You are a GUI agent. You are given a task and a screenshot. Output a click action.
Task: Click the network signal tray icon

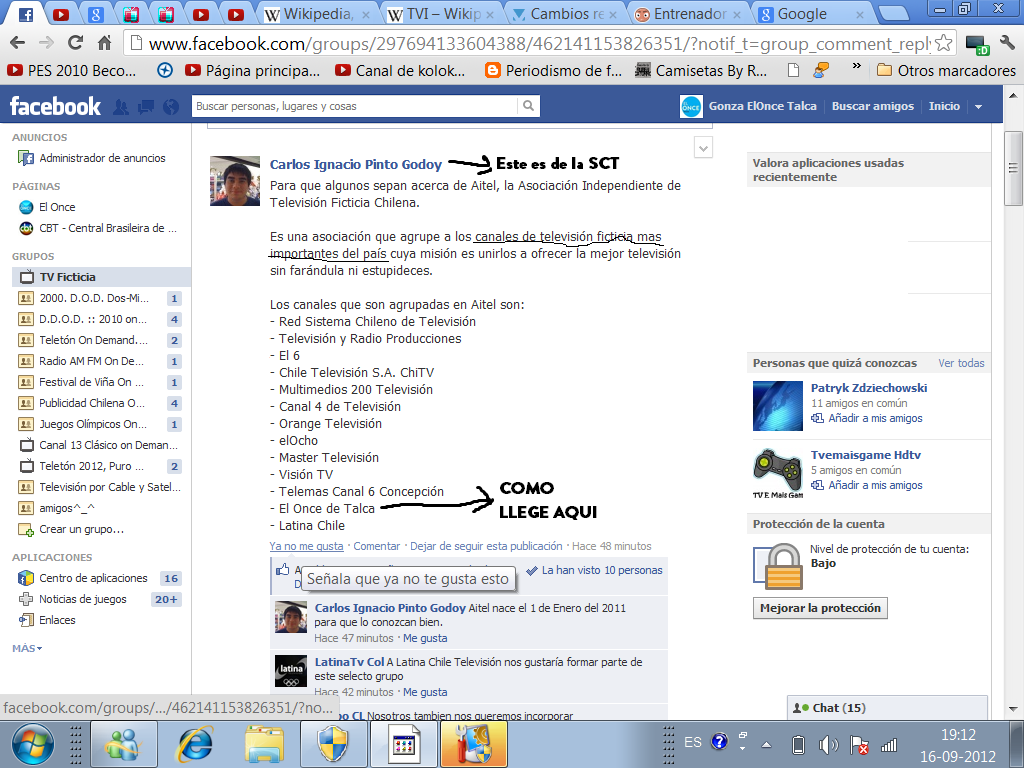[889, 744]
